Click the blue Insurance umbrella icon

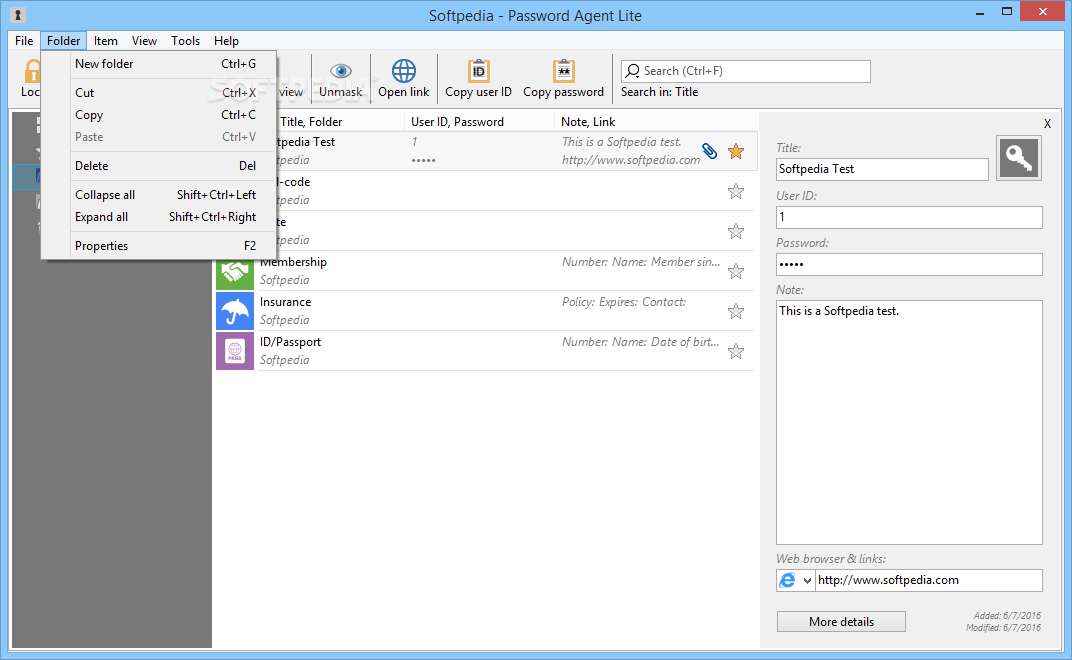pos(234,311)
